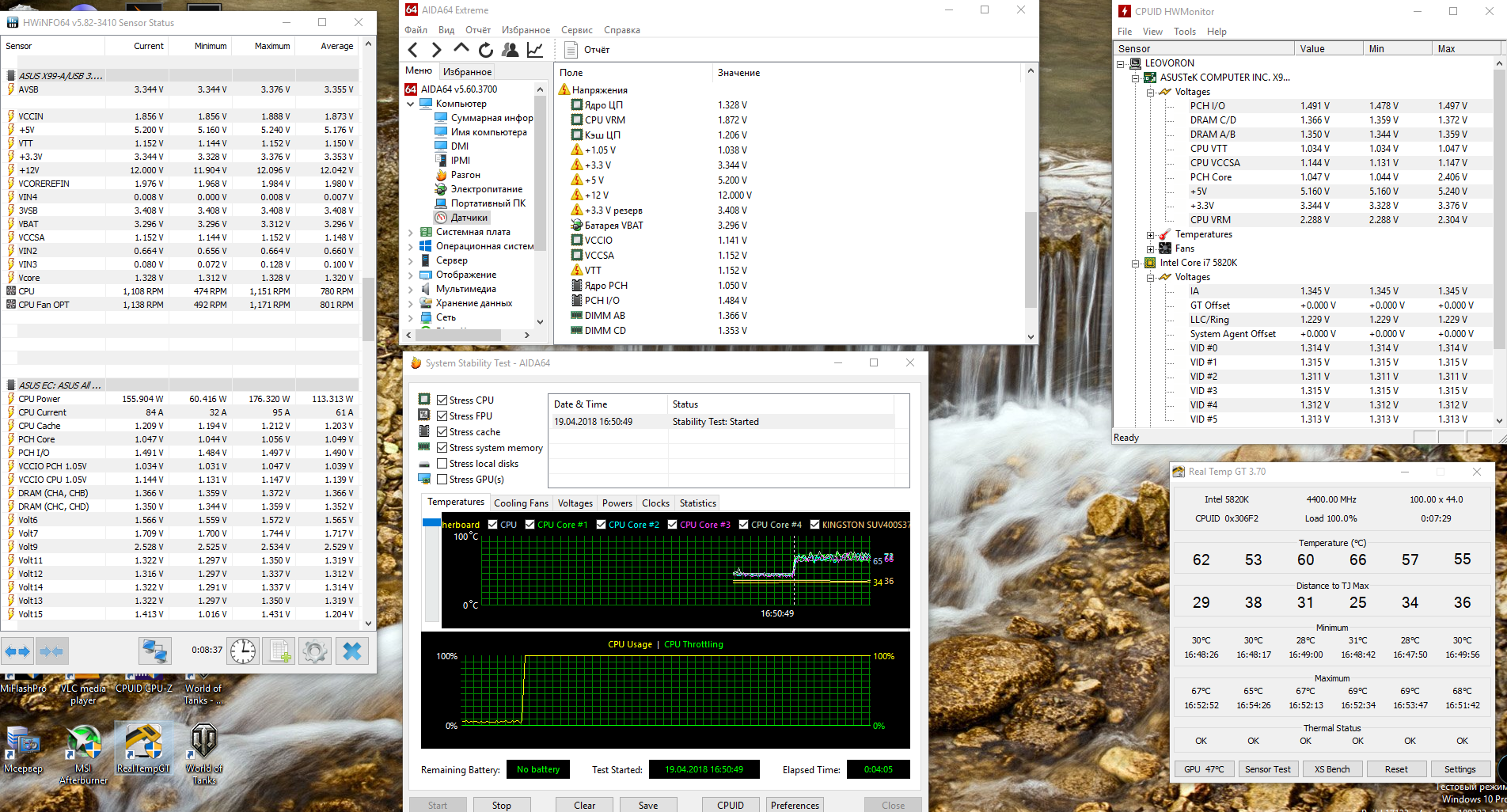The width and height of the screenshot is (1507, 812).
Task: Uncheck the Stress FPU checkbox
Action: (442, 416)
